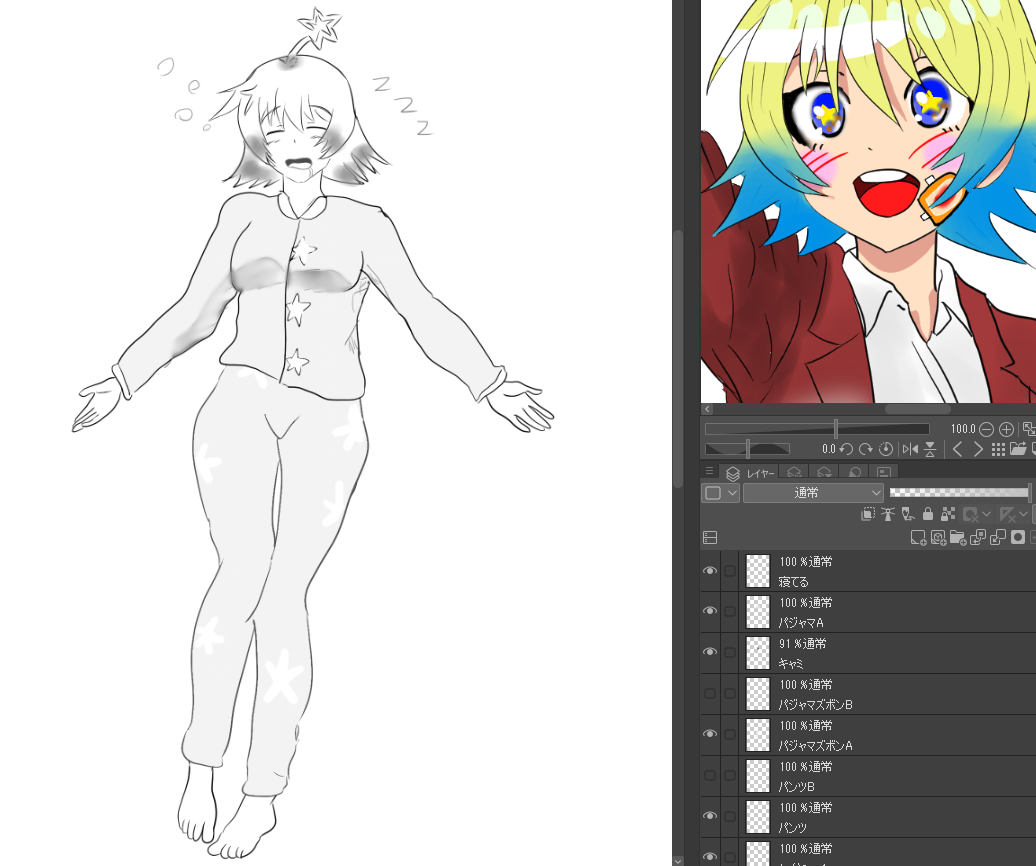Show the パジャマズボンB layer
This screenshot has width=1036, height=866.
point(710,694)
